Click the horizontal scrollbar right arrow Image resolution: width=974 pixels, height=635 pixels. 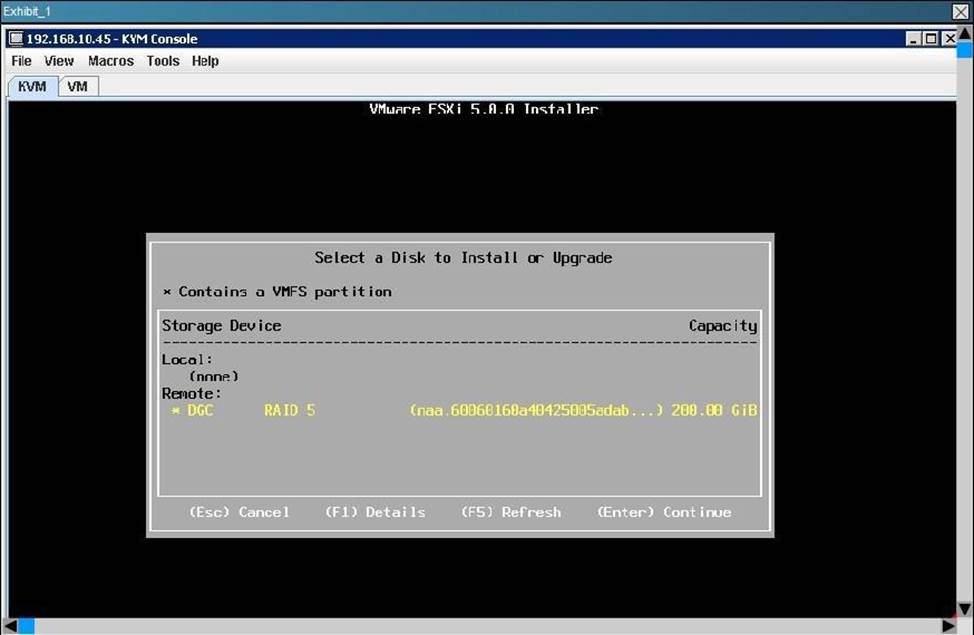pyautogui.click(x=949, y=626)
